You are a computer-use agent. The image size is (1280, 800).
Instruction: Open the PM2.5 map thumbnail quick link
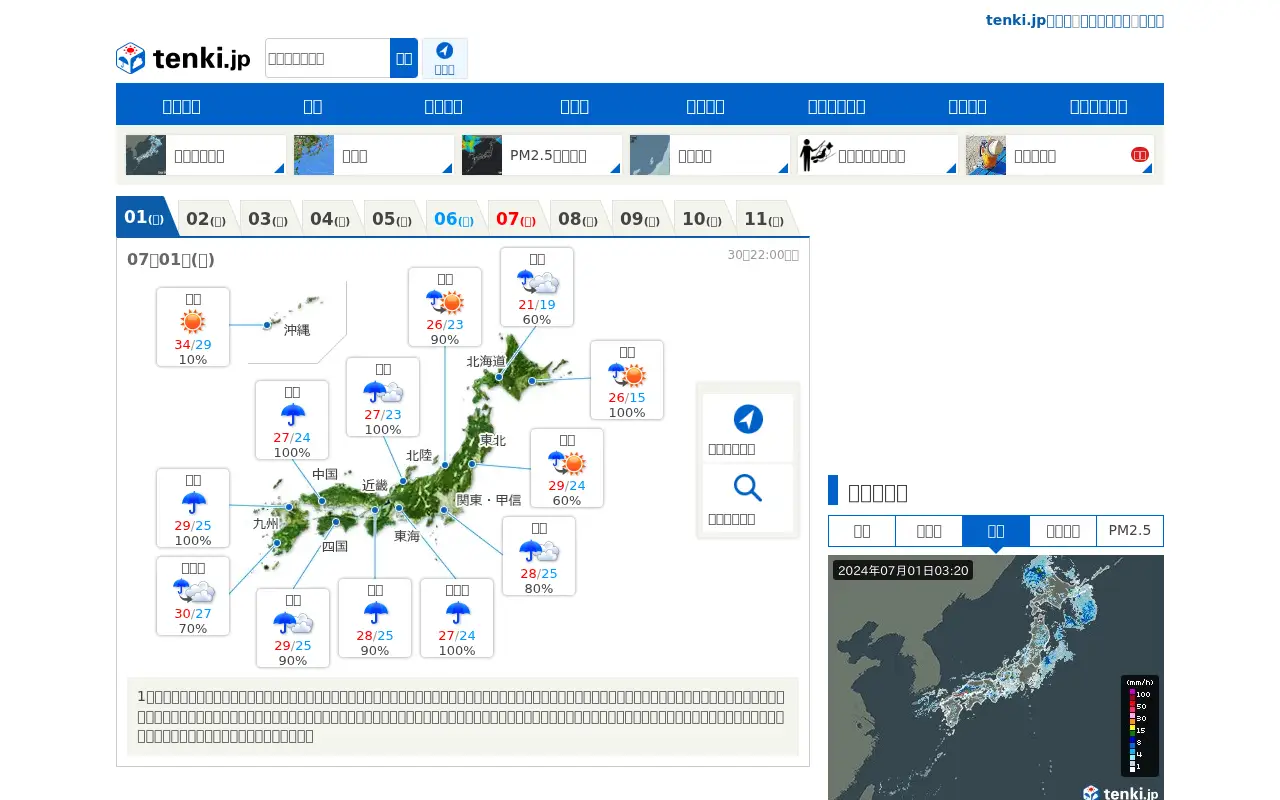tap(482, 155)
